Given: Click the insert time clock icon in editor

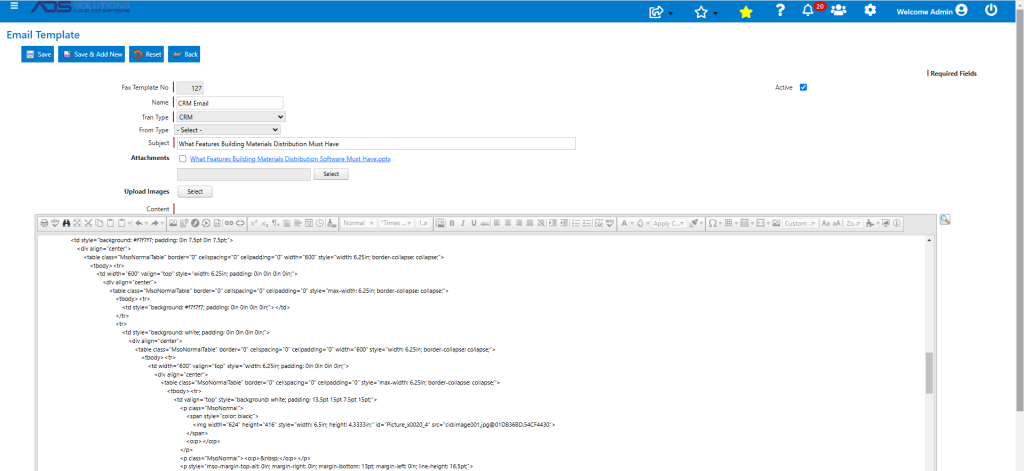Looking at the screenshot, I should pos(319,223).
